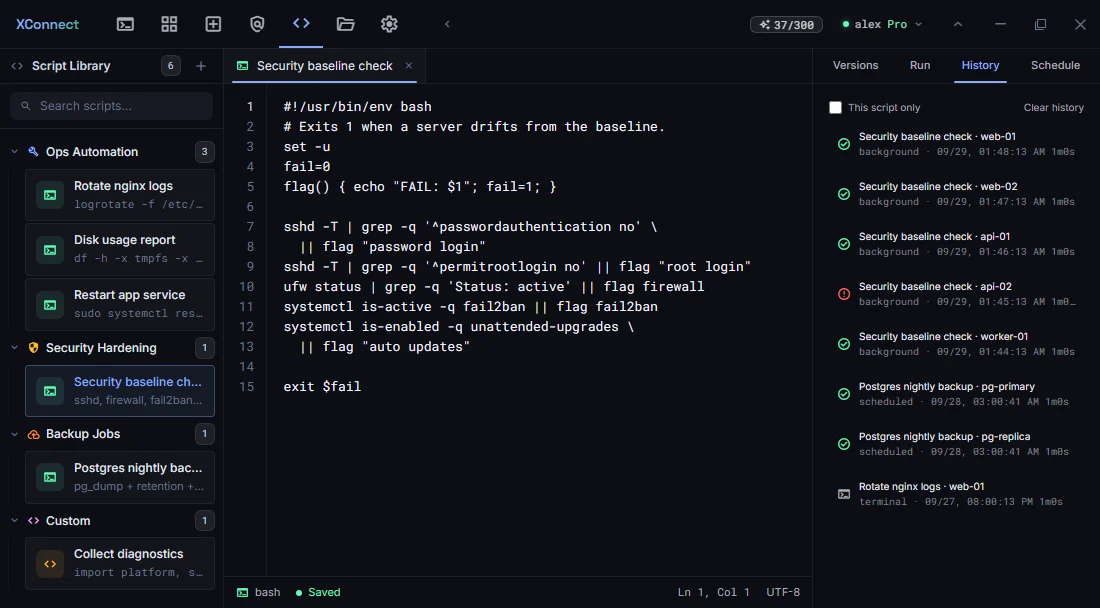Click the shebang line '#!/usr/bin/env bash'
This screenshot has width=1100, height=608.
(357, 107)
